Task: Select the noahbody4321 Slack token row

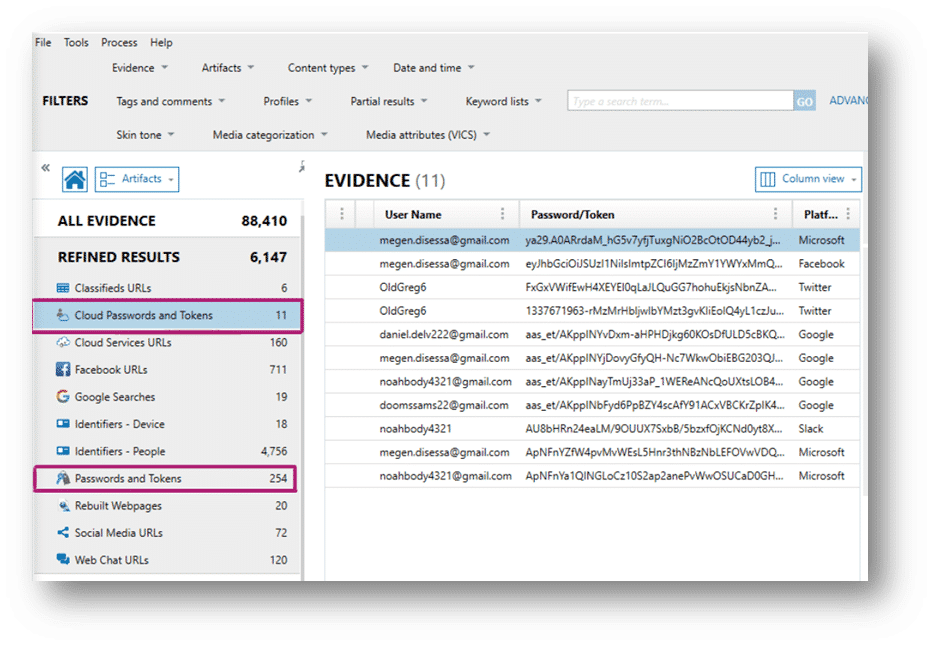Action: click(590, 429)
